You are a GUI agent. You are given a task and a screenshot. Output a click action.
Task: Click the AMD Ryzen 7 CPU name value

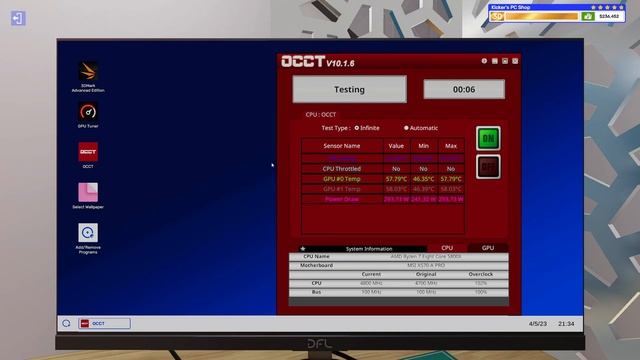(x=426, y=256)
